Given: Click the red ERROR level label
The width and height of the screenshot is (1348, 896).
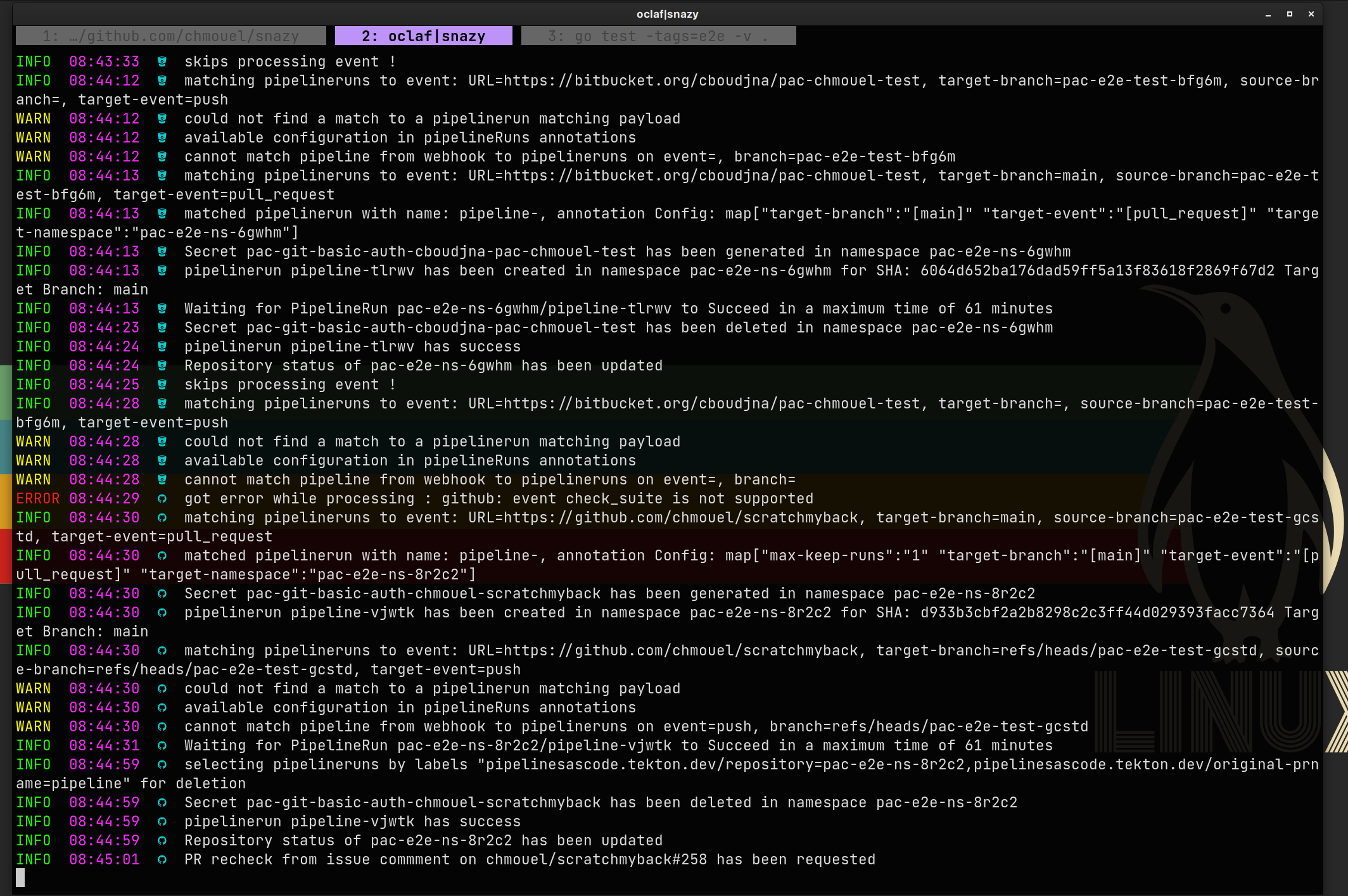Looking at the screenshot, I should point(37,499).
